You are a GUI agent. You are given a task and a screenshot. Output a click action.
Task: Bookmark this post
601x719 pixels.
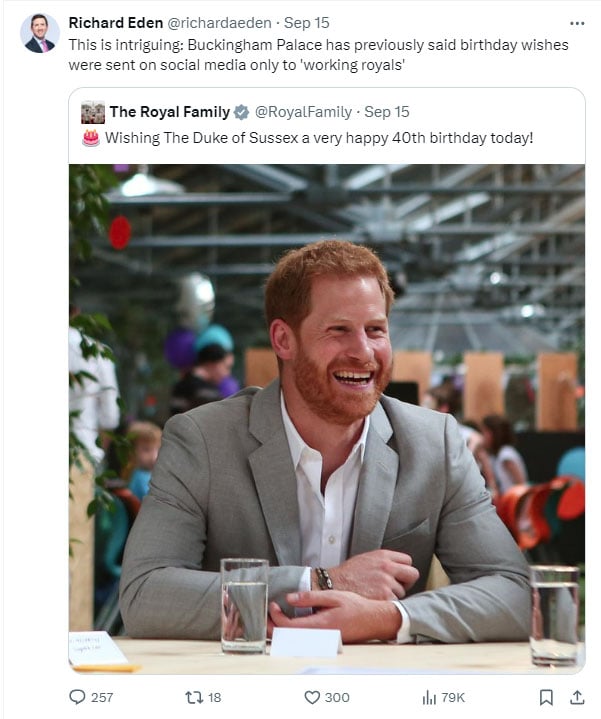click(546, 697)
